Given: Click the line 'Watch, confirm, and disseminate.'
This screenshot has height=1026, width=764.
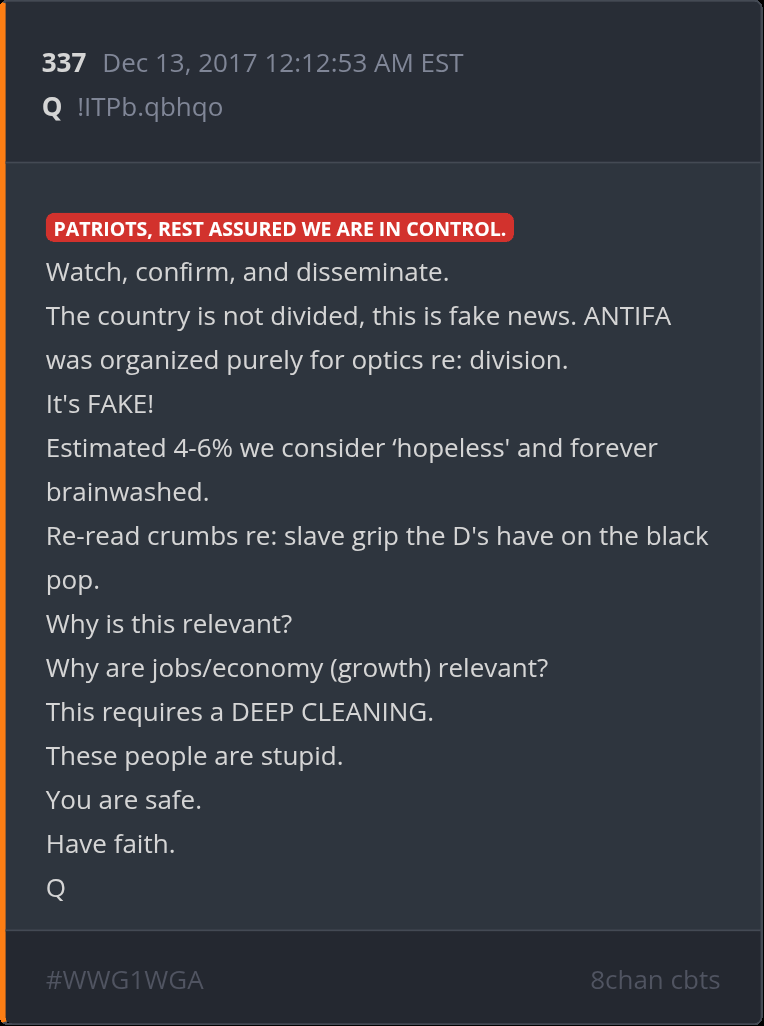Looking at the screenshot, I should point(247,272).
